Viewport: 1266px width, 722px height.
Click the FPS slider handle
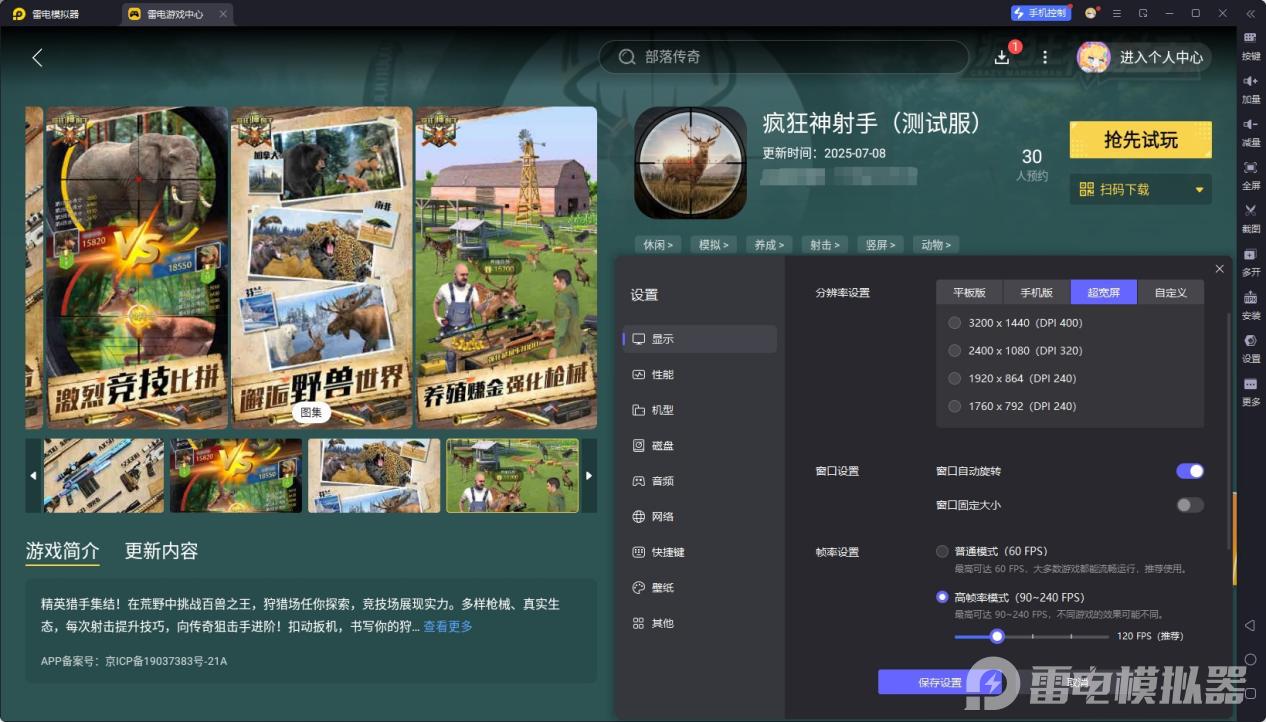[996, 636]
